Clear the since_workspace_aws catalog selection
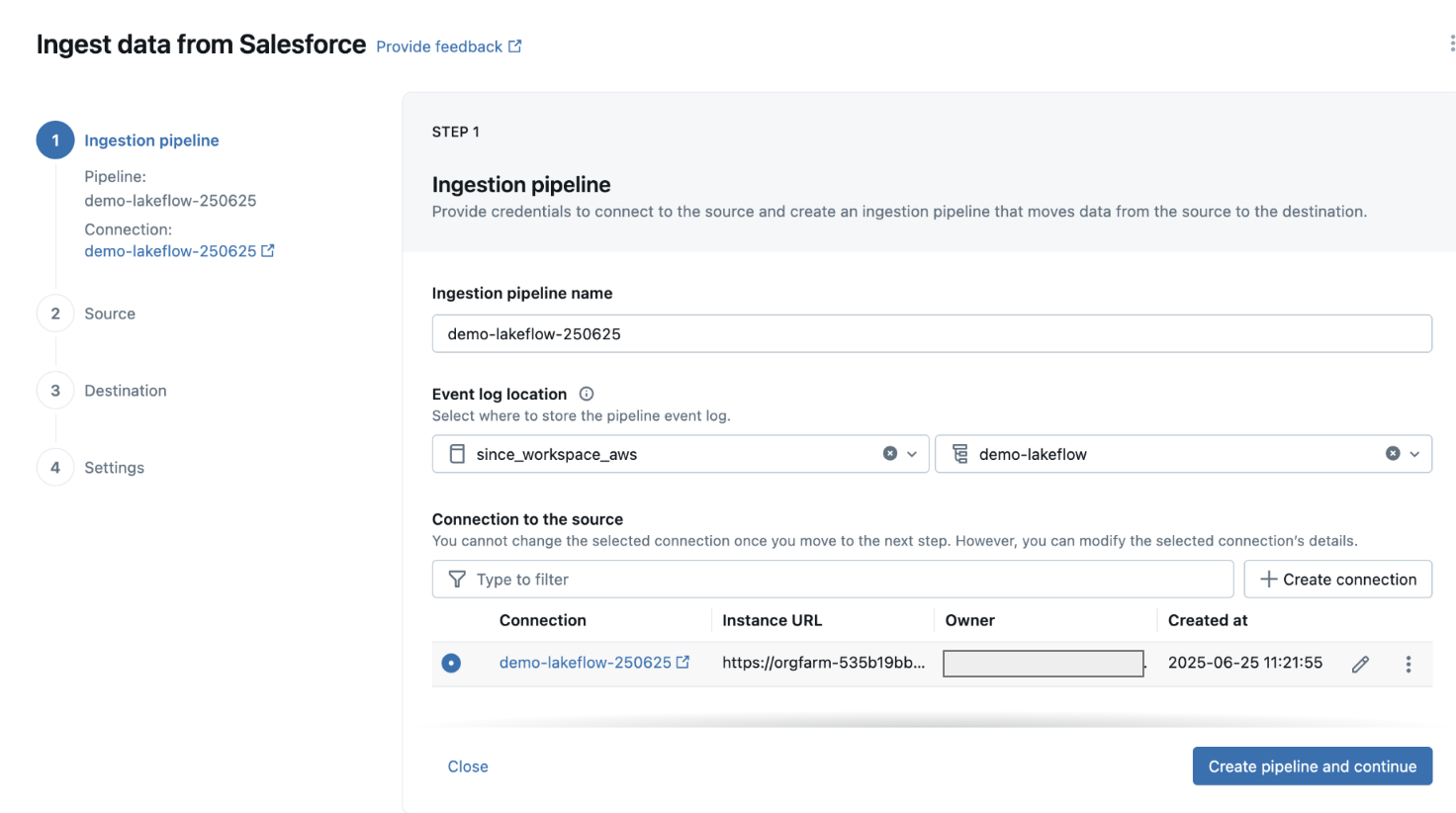 pos(892,453)
